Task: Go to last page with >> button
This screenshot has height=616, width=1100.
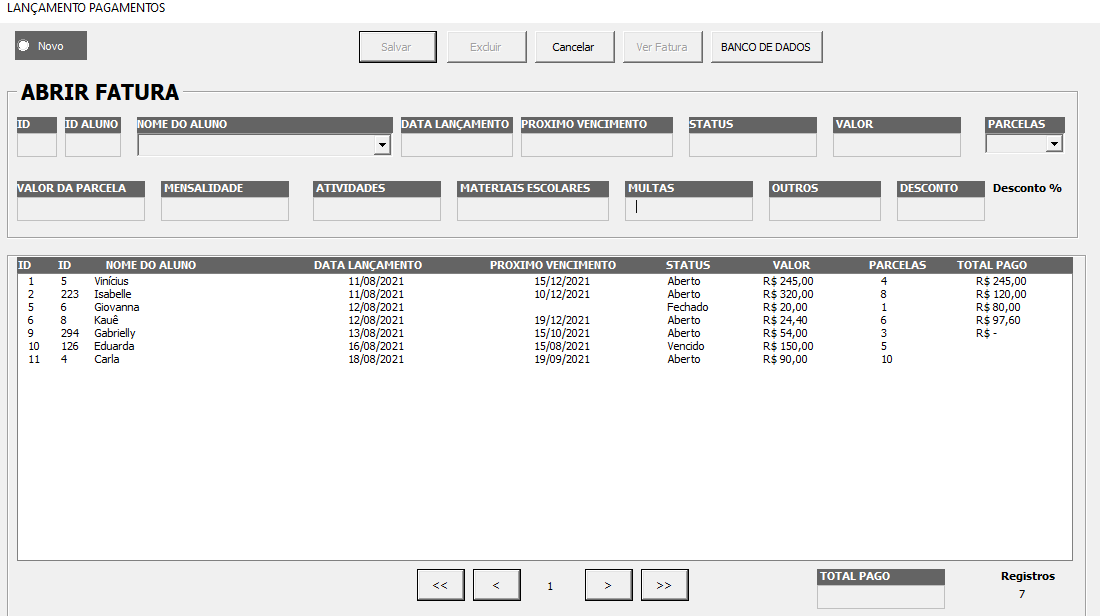Action: point(664,585)
